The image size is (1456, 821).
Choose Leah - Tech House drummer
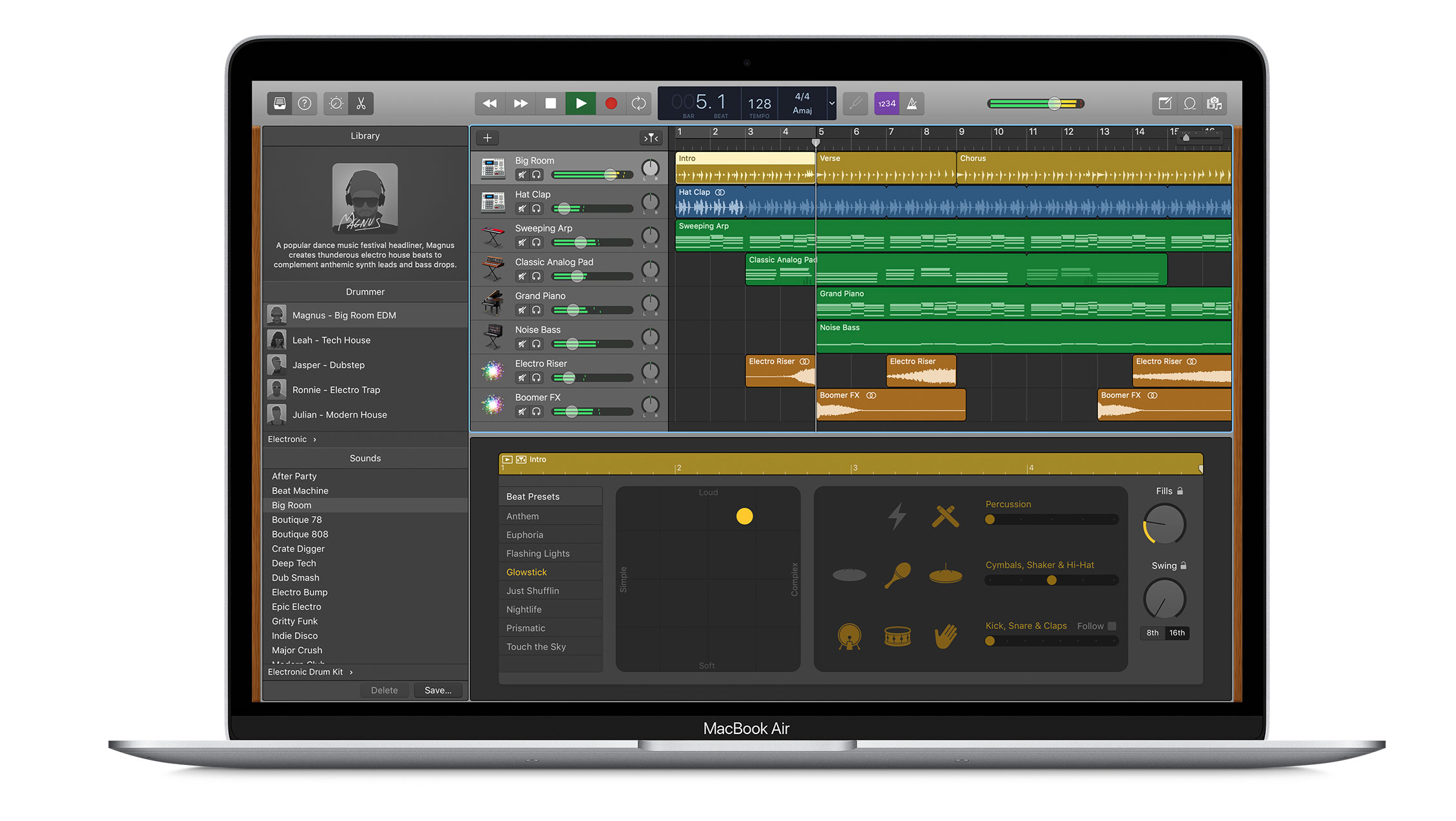(x=331, y=340)
